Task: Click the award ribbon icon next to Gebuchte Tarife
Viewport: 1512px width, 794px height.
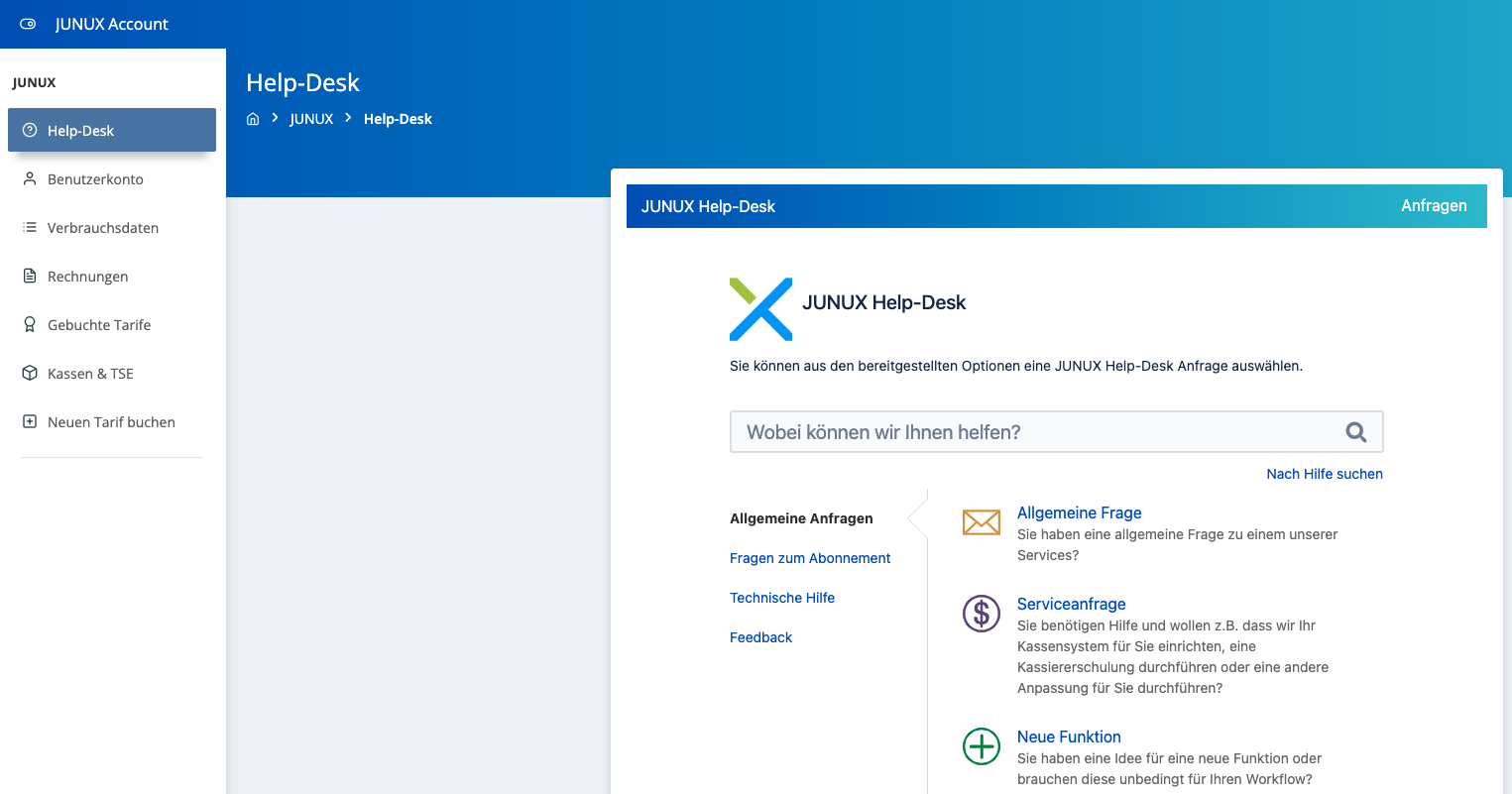Action: pos(30,324)
